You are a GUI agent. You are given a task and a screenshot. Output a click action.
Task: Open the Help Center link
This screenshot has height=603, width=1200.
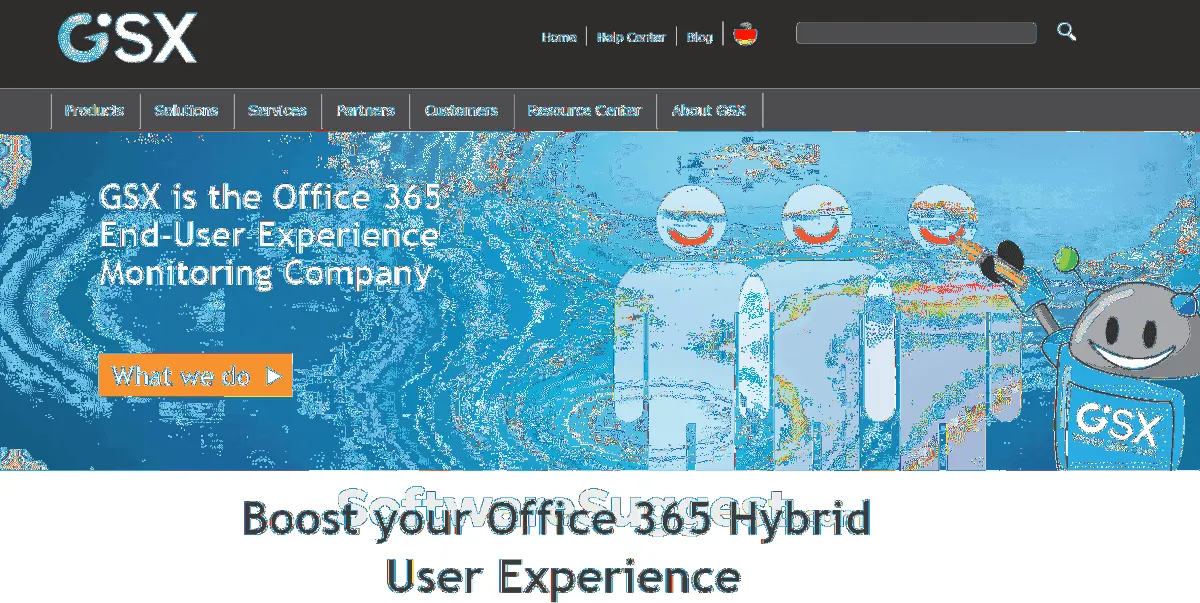631,37
